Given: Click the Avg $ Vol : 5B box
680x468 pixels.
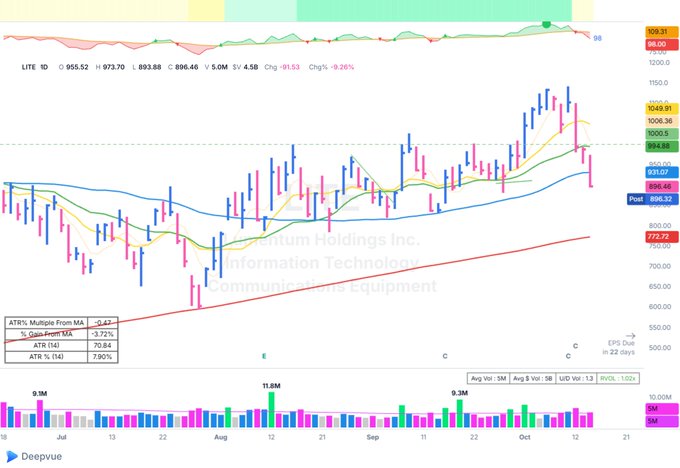Looking at the screenshot, I should point(533,379).
